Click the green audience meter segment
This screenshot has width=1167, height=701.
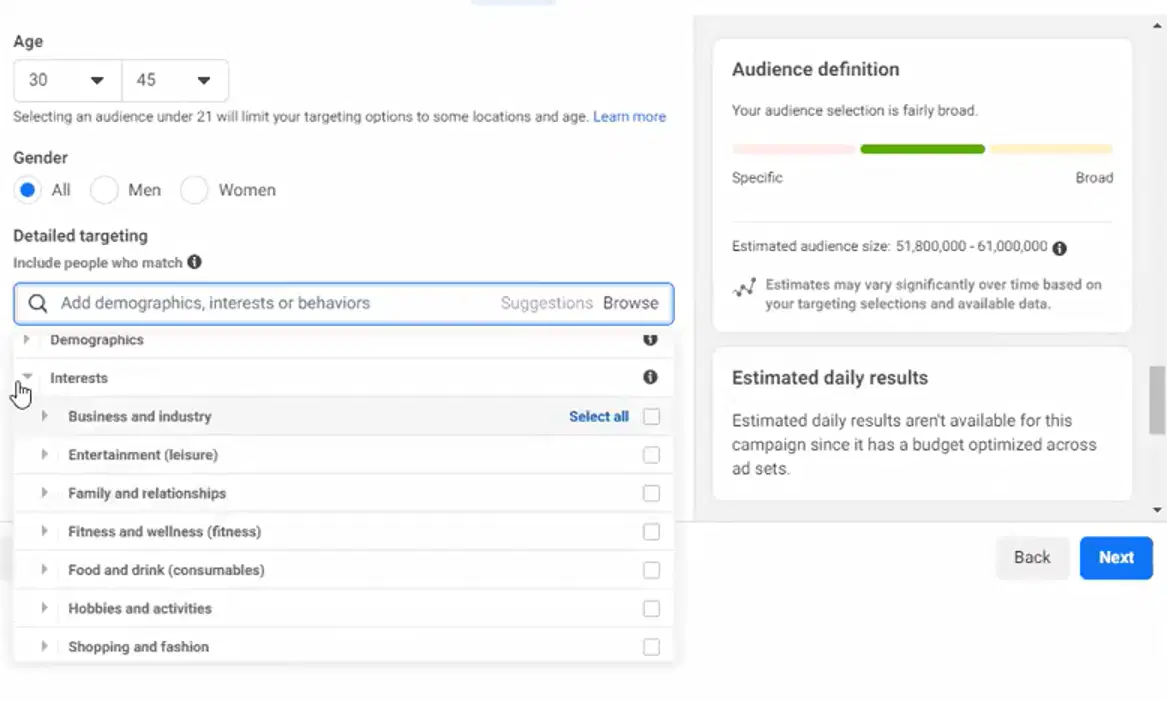(923, 149)
